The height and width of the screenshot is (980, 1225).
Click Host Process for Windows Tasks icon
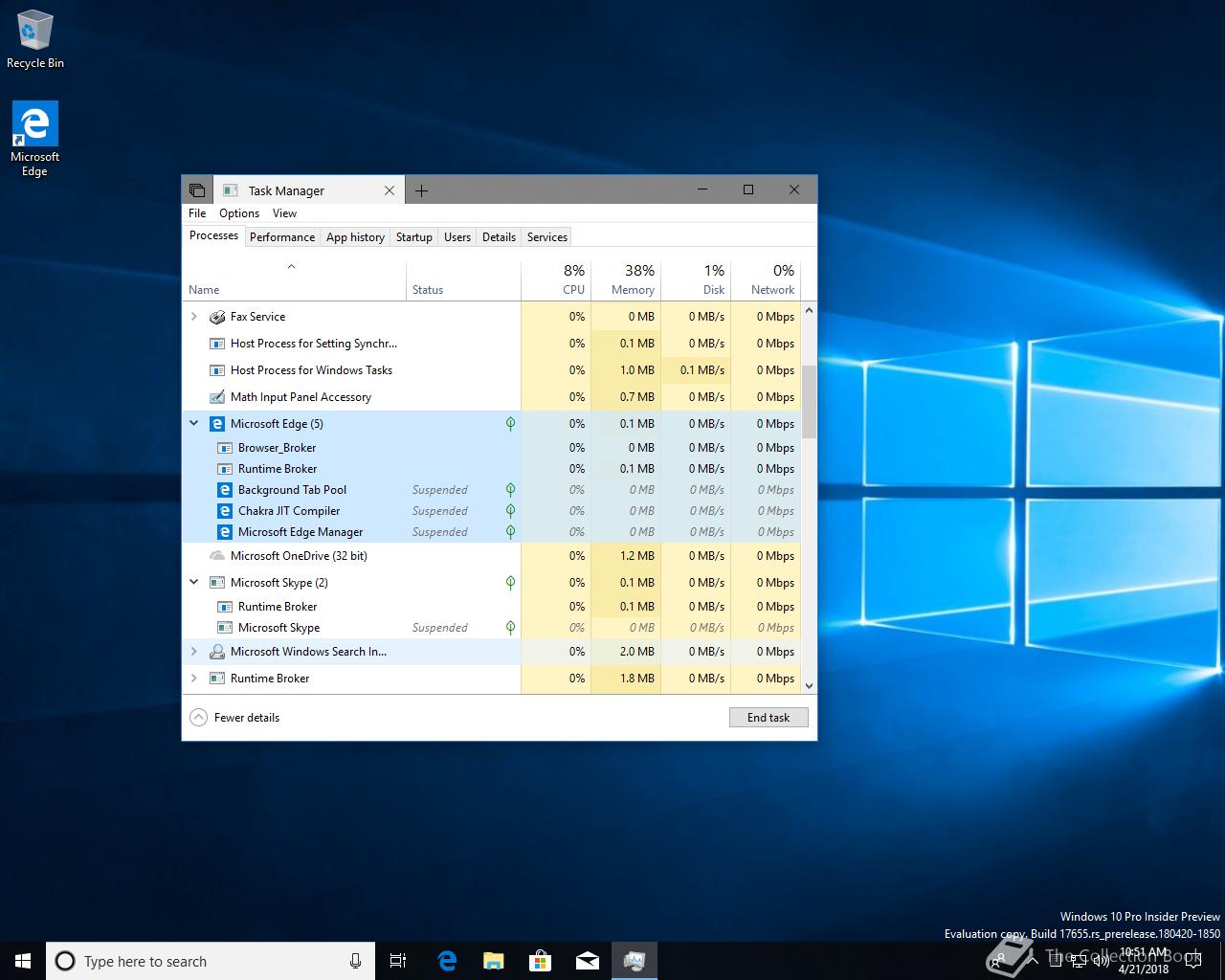pos(217,370)
